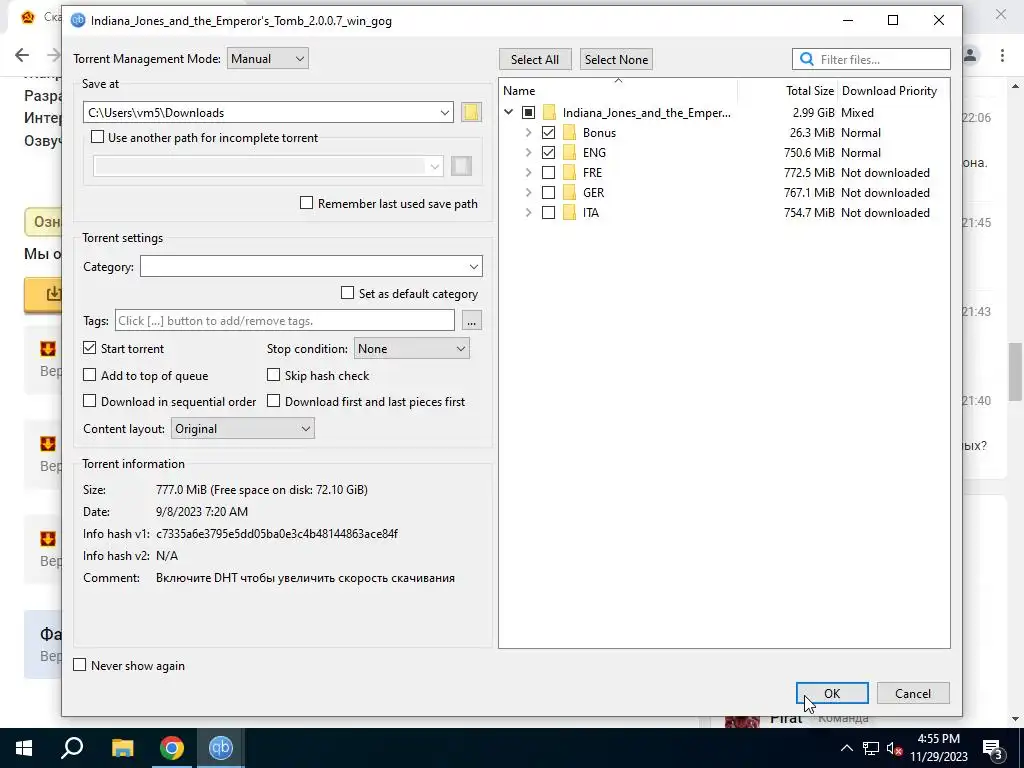The width and height of the screenshot is (1024, 768).
Task: Click the ITA folder icon
Action: pos(569,213)
